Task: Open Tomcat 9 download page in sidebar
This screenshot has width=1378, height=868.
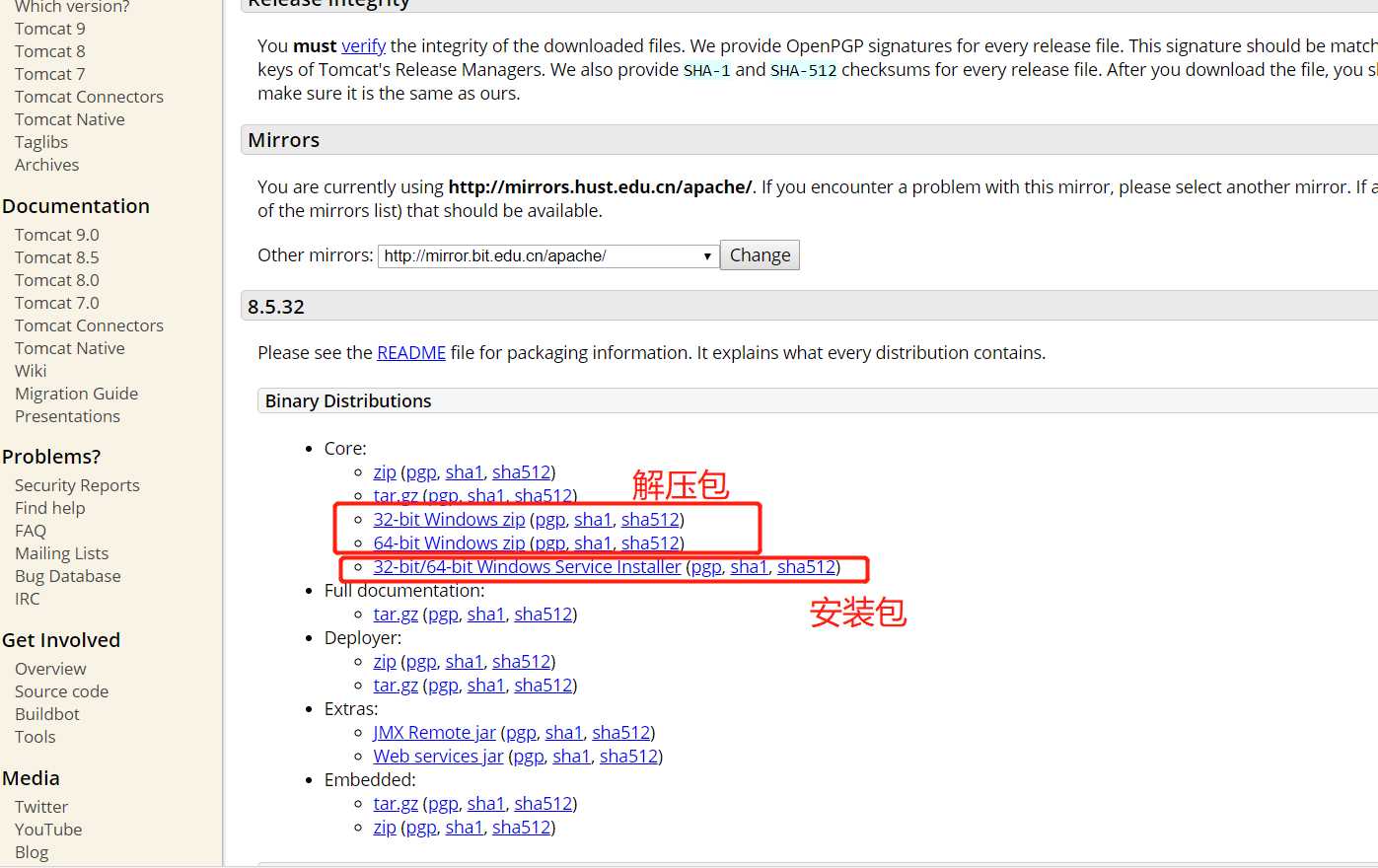Action: coord(49,29)
